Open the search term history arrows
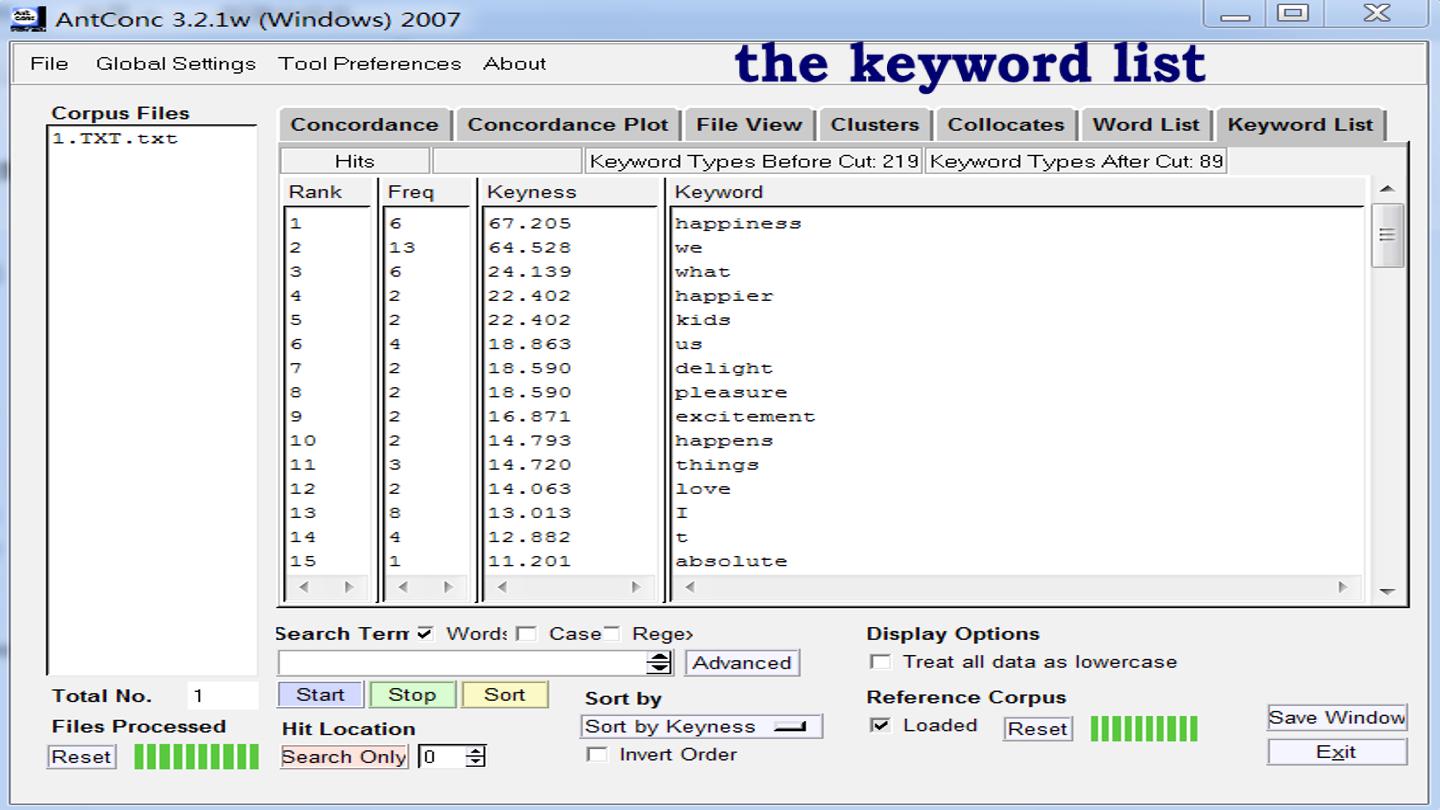 [x=659, y=662]
